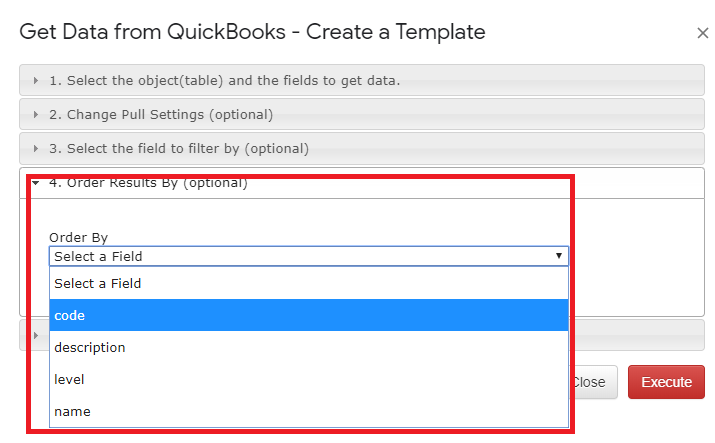Choose 'level' from the Order By list

[x=309, y=379]
